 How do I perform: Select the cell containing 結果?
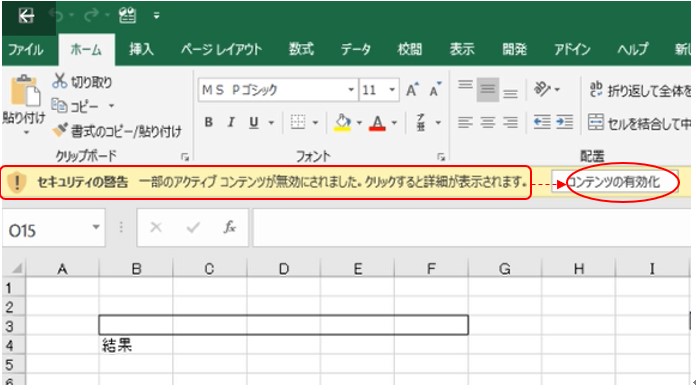136,345
